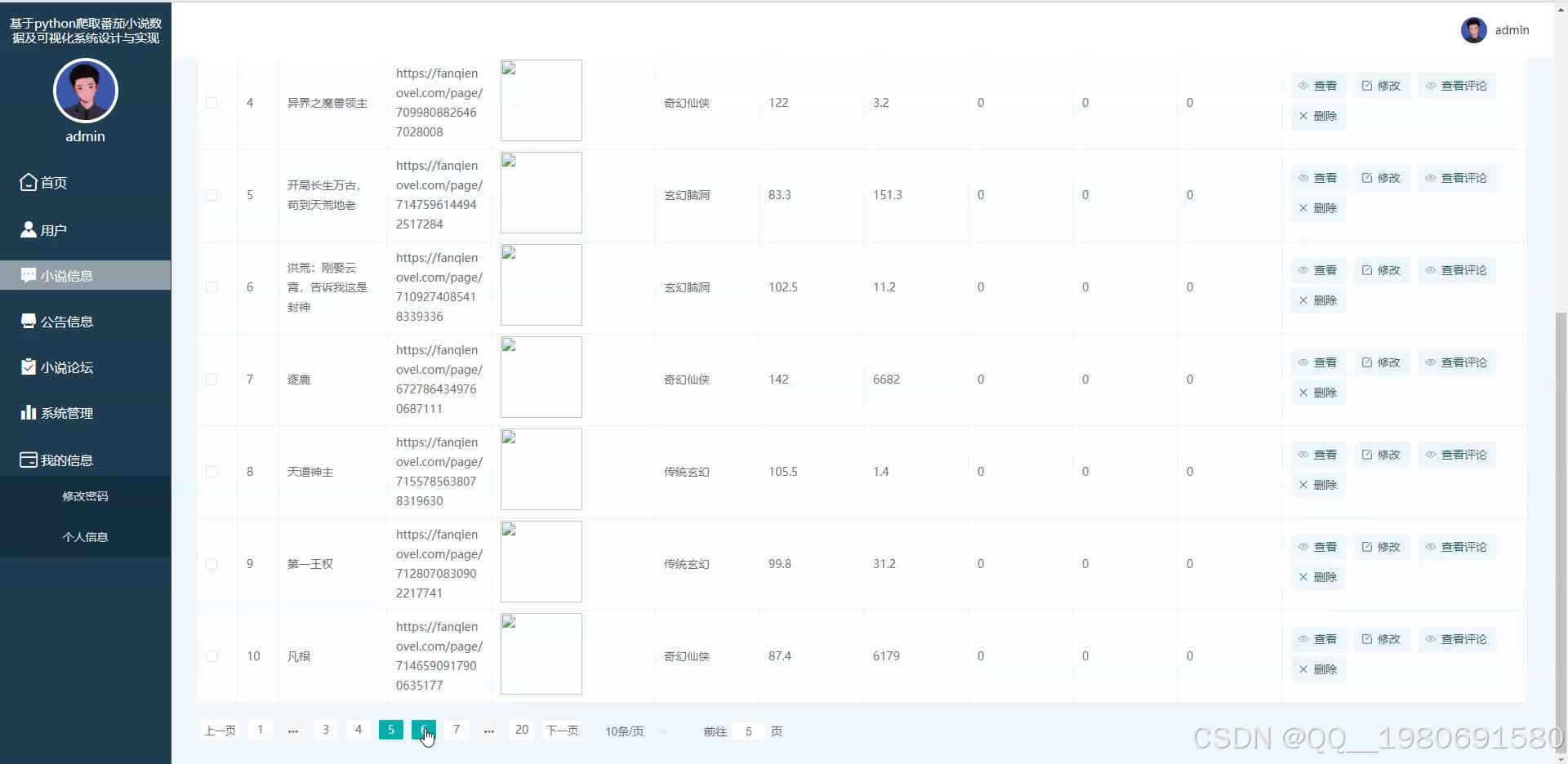View row 10 凡根 details
Image resolution: width=1568 pixels, height=764 pixels.
click(x=1318, y=639)
